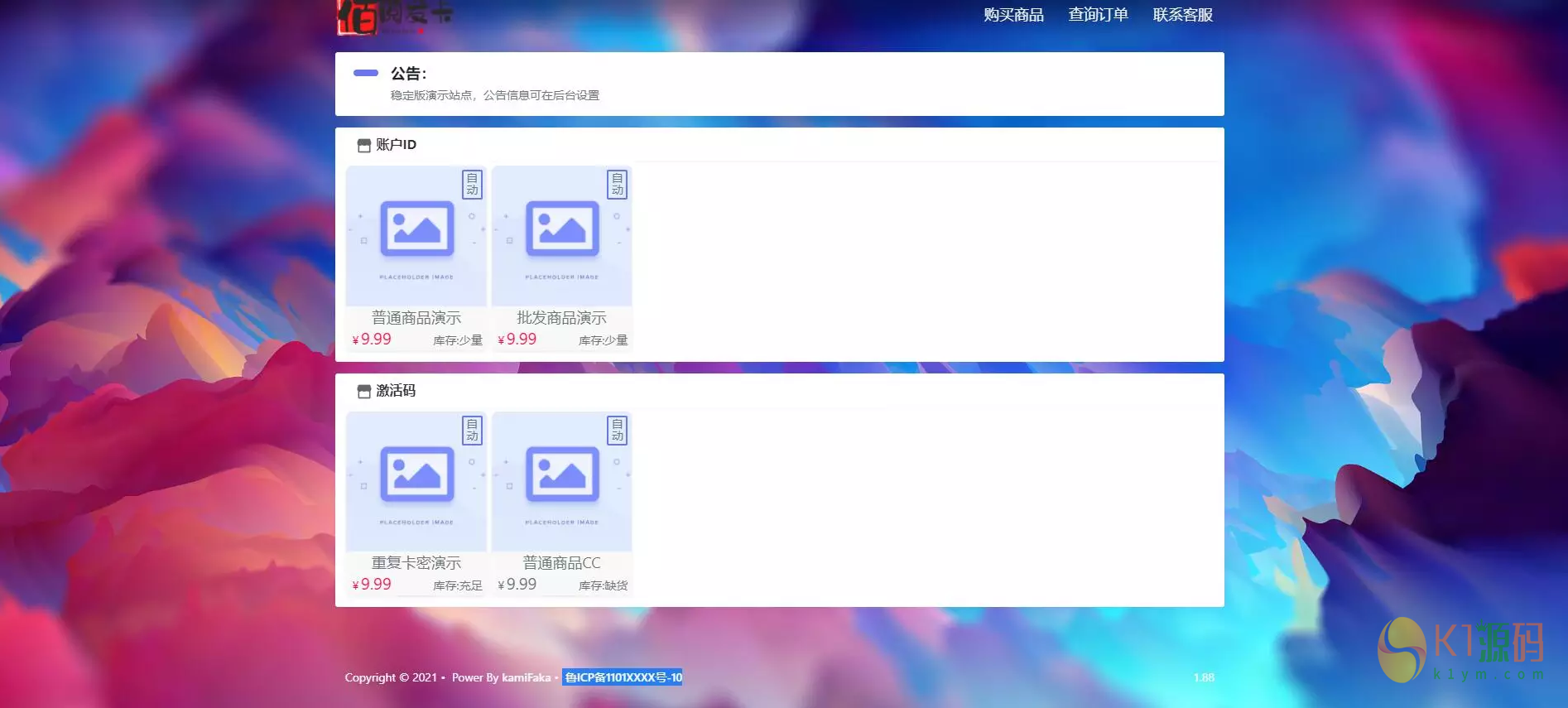Open the 普通商品演示 product thumbnail
This screenshot has height=708, width=1568.
point(416,236)
